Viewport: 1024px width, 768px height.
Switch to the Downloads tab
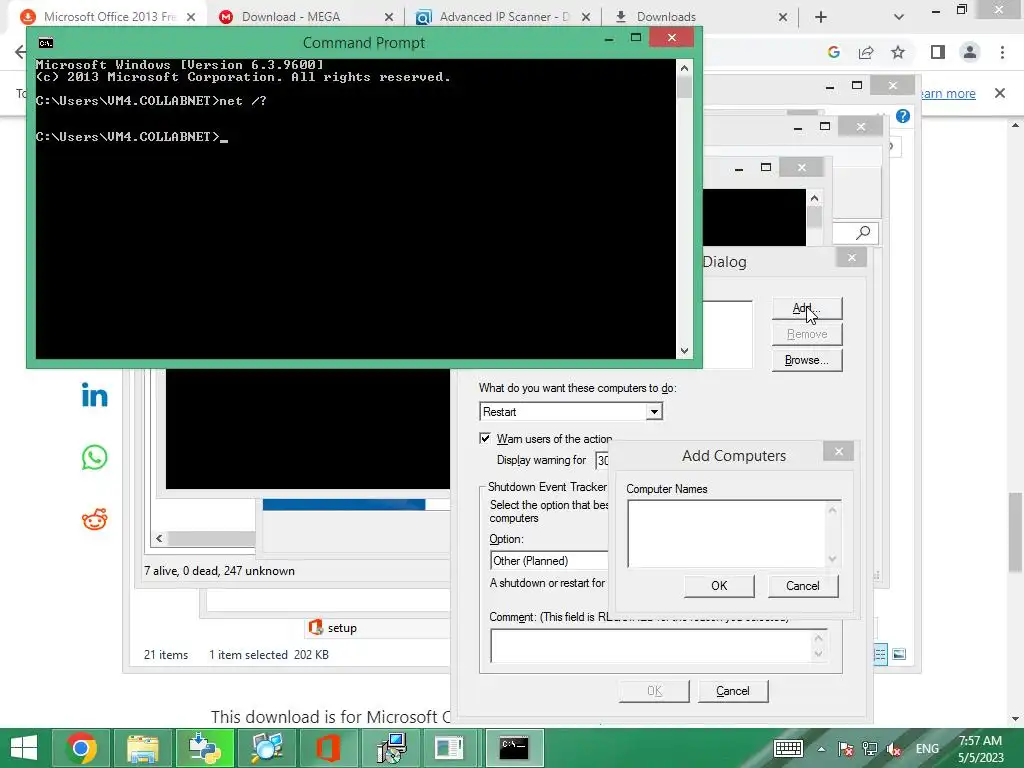coord(666,17)
